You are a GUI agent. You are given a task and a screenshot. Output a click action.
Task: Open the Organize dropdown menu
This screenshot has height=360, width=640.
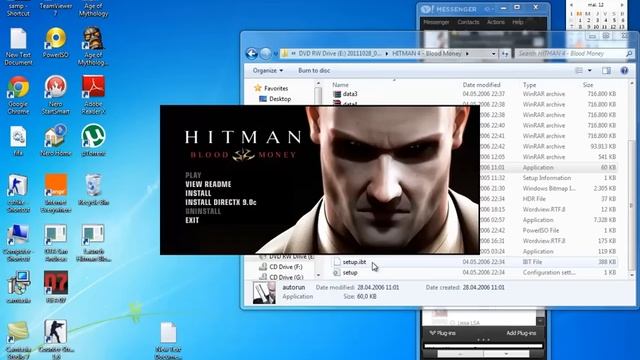(x=268, y=71)
